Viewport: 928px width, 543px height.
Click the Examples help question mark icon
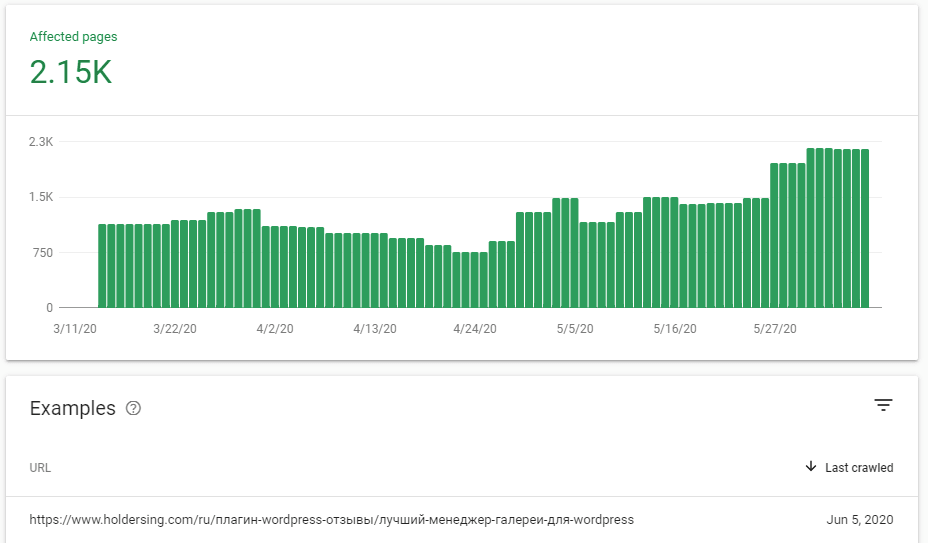pyautogui.click(x=133, y=408)
